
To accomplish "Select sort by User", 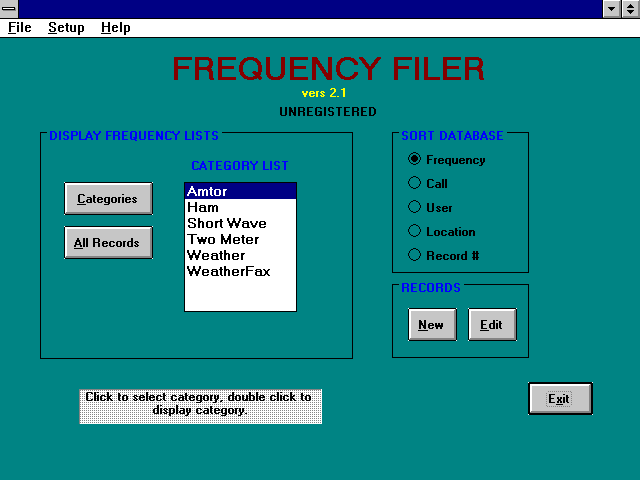I will pos(414,208).
